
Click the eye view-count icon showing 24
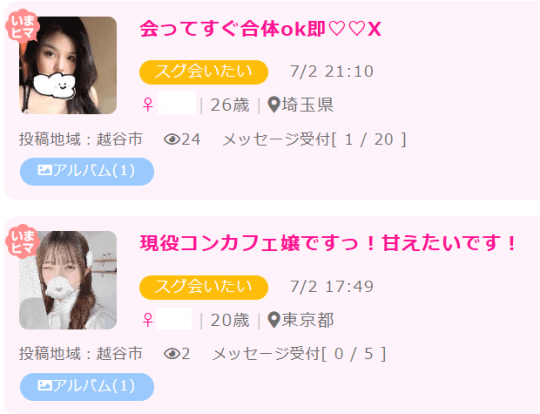172,139
